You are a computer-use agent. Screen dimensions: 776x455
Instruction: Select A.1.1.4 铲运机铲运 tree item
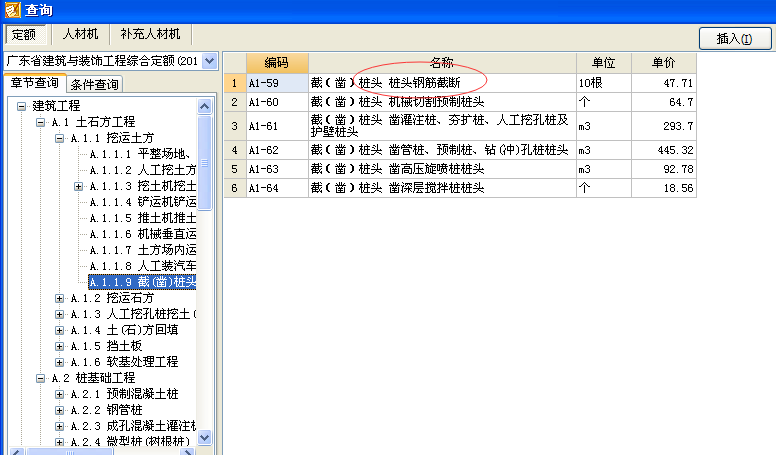[x=143, y=202]
